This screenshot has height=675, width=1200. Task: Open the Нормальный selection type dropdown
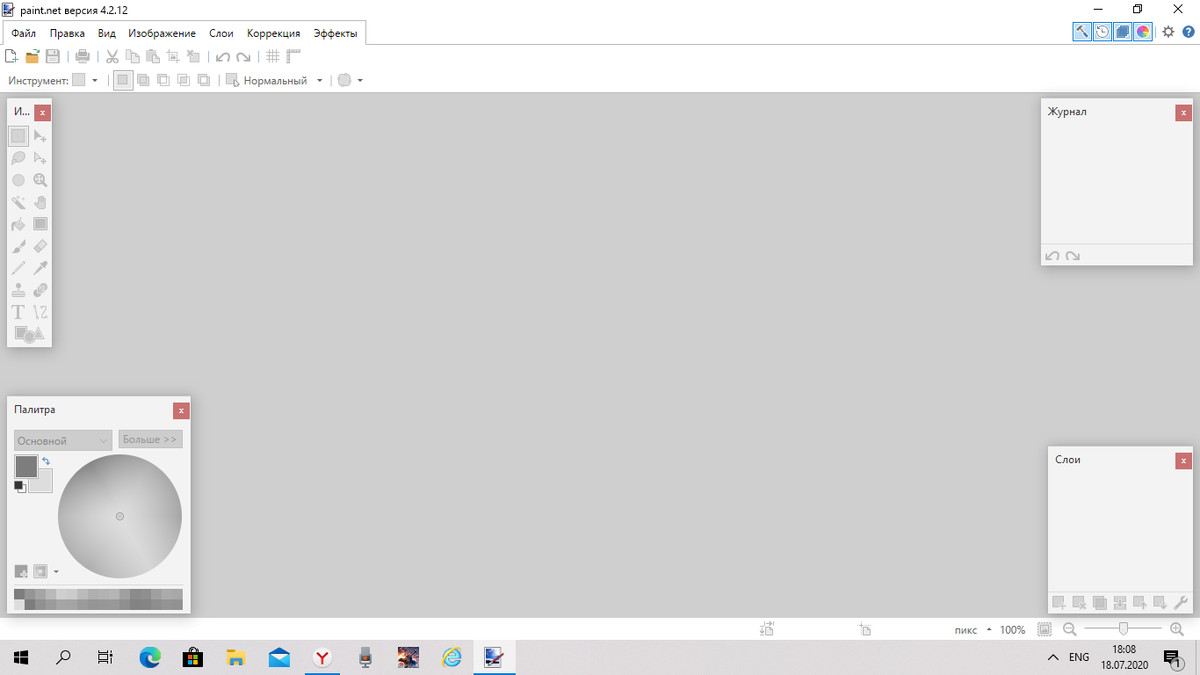pos(275,80)
